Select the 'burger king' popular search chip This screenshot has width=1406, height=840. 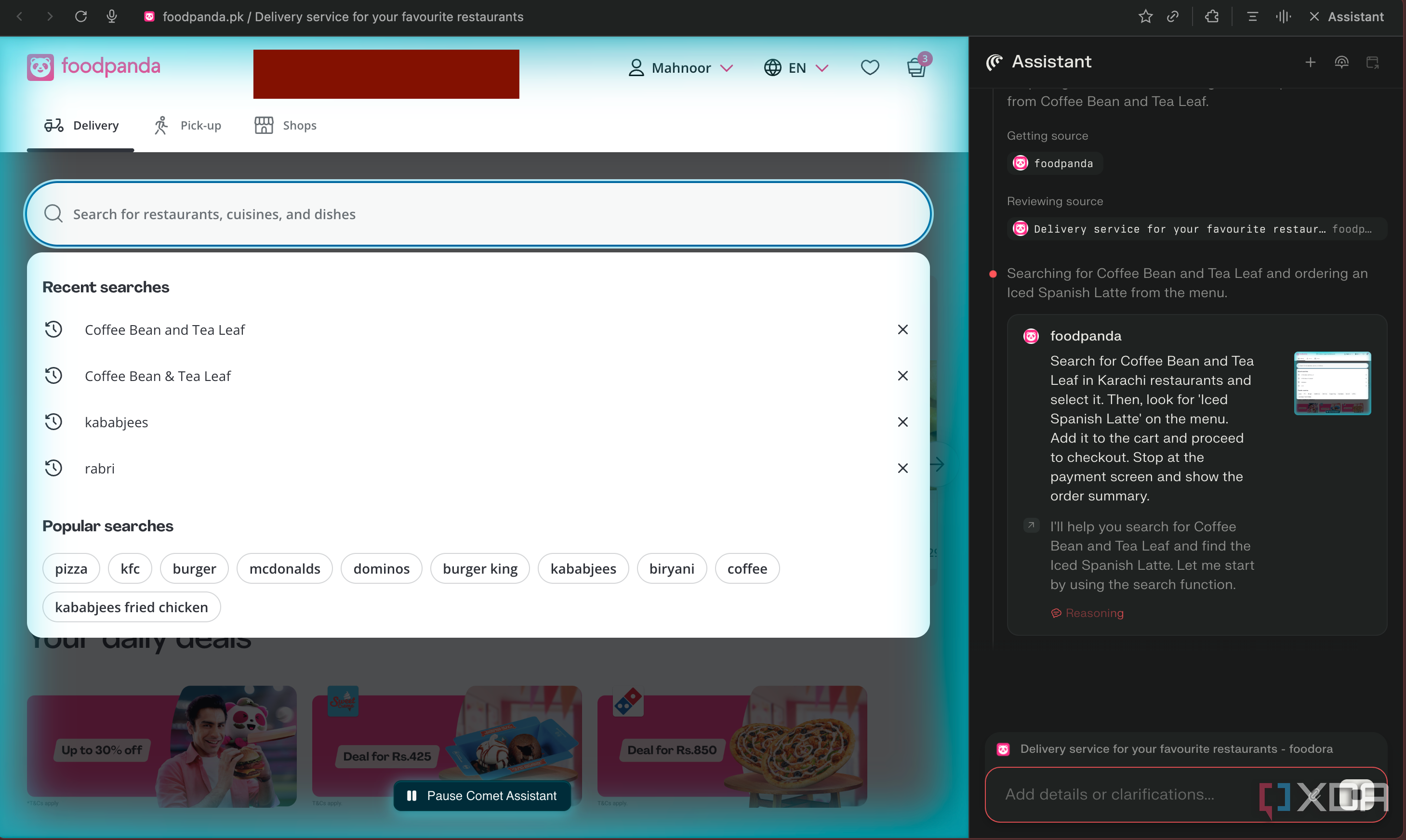(x=480, y=568)
